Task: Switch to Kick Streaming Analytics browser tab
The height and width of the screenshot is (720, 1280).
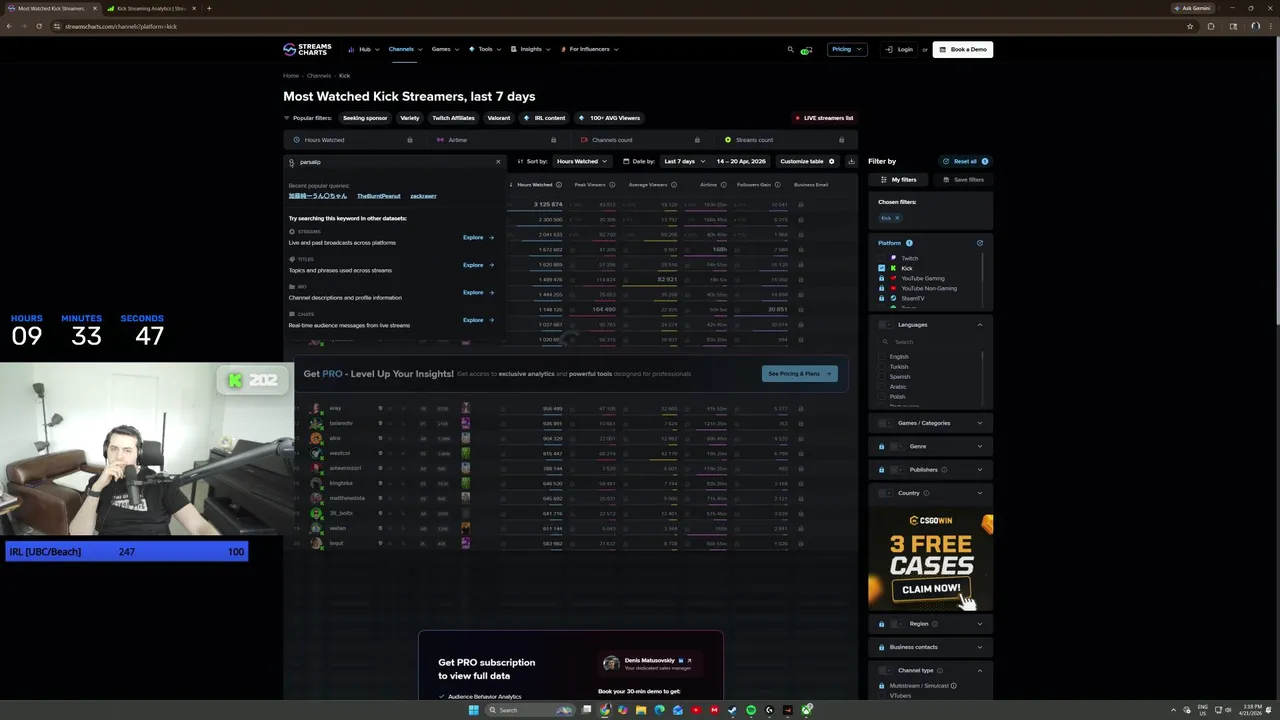Action: pos(150,8)
